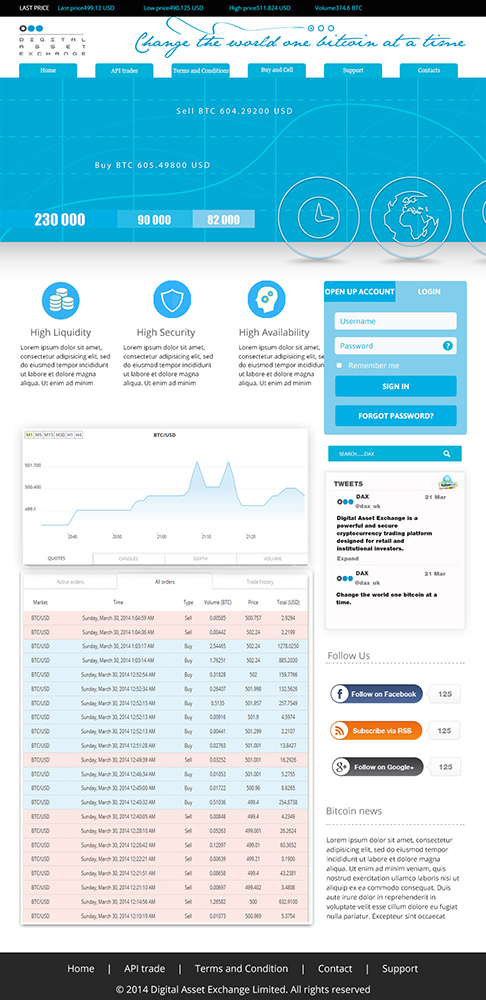Click the clock circle icon in the banner
This screenshot has width=486, height=1000.
coord(317,215)
